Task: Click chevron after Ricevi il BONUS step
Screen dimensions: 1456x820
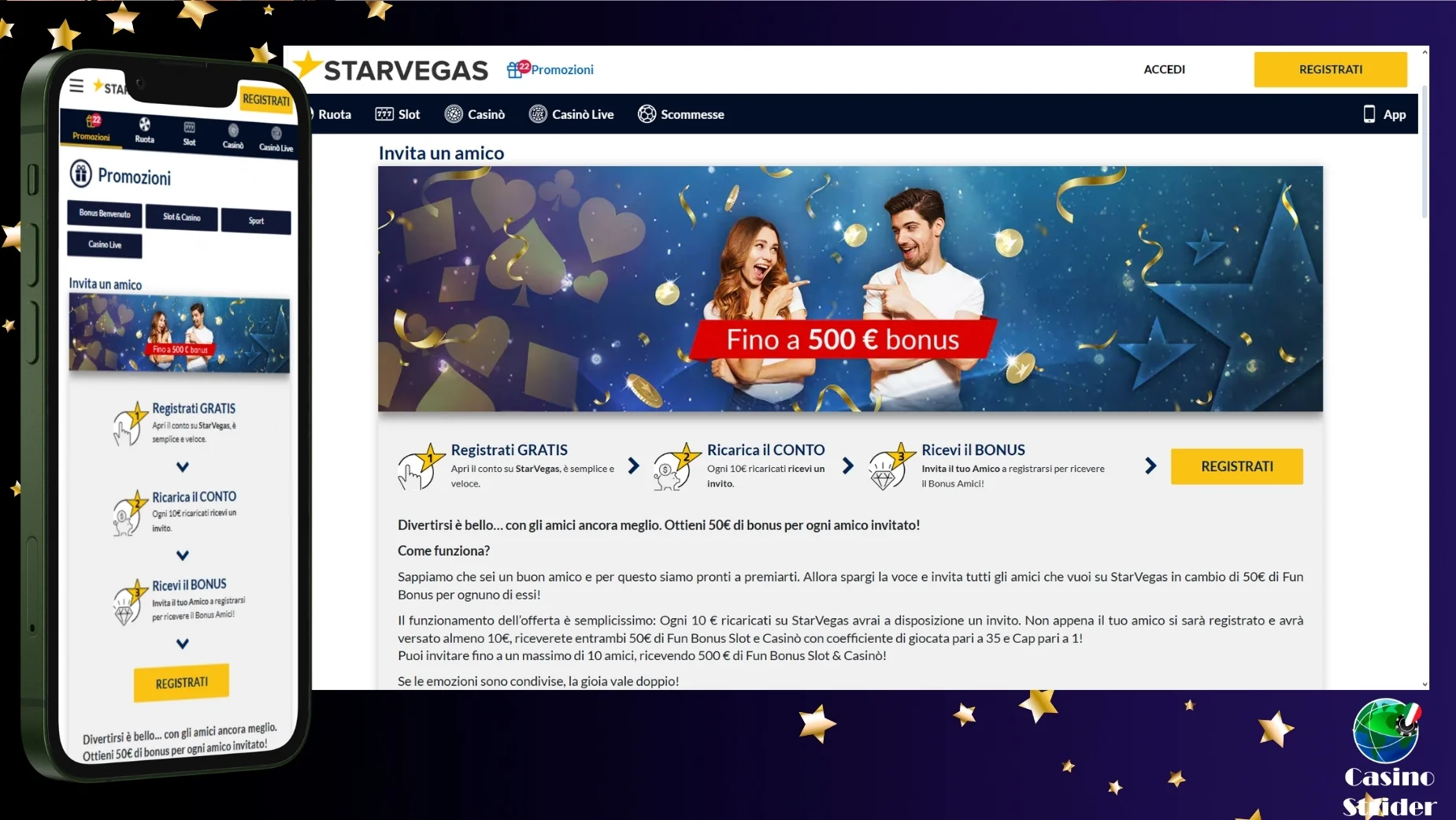Action: (x=1150, y=466)
